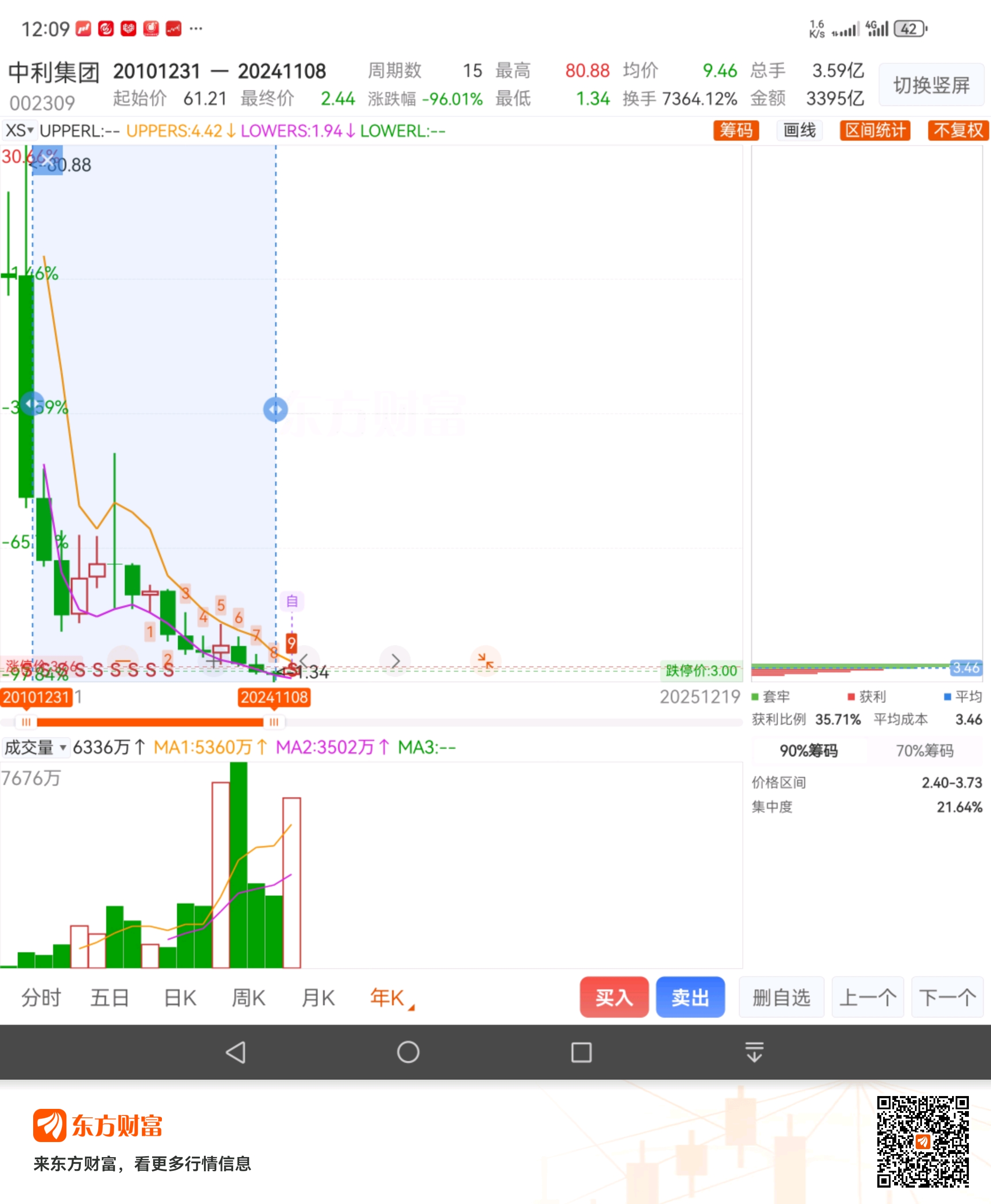This screenshot has width=991, height=1204.
Task: Switch to the 日K tab
Action: [180, 998]
